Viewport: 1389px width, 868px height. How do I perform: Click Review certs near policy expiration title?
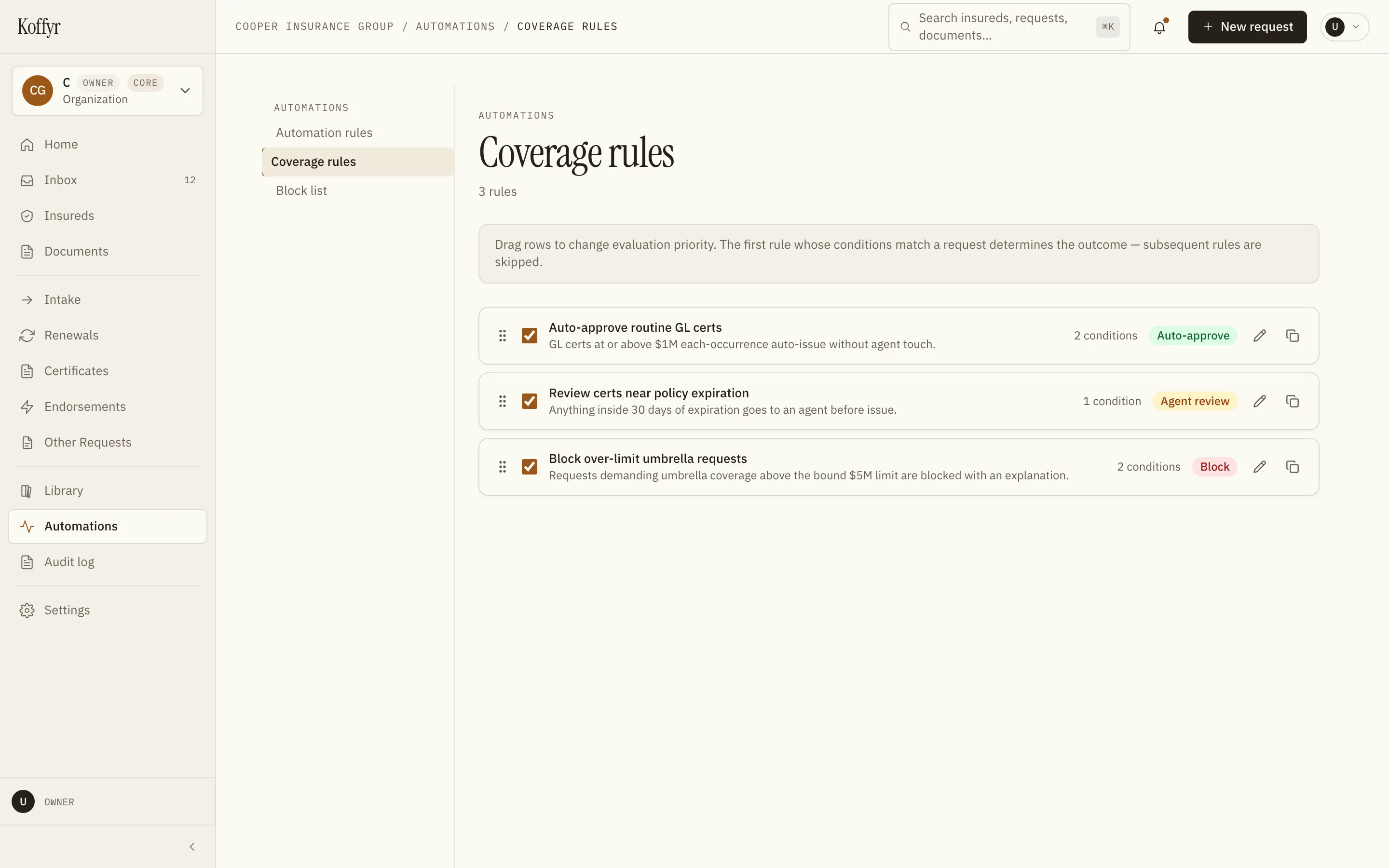click(649, 393)
